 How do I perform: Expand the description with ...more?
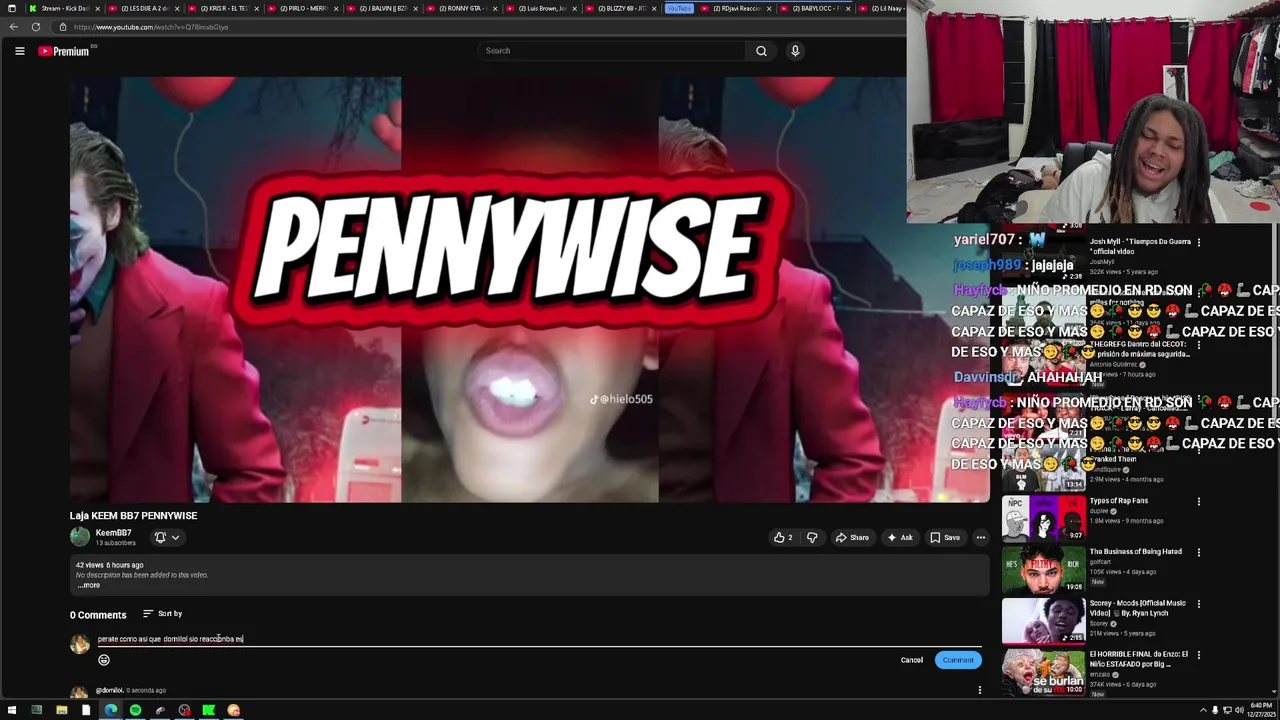click(x=88, y=585)
